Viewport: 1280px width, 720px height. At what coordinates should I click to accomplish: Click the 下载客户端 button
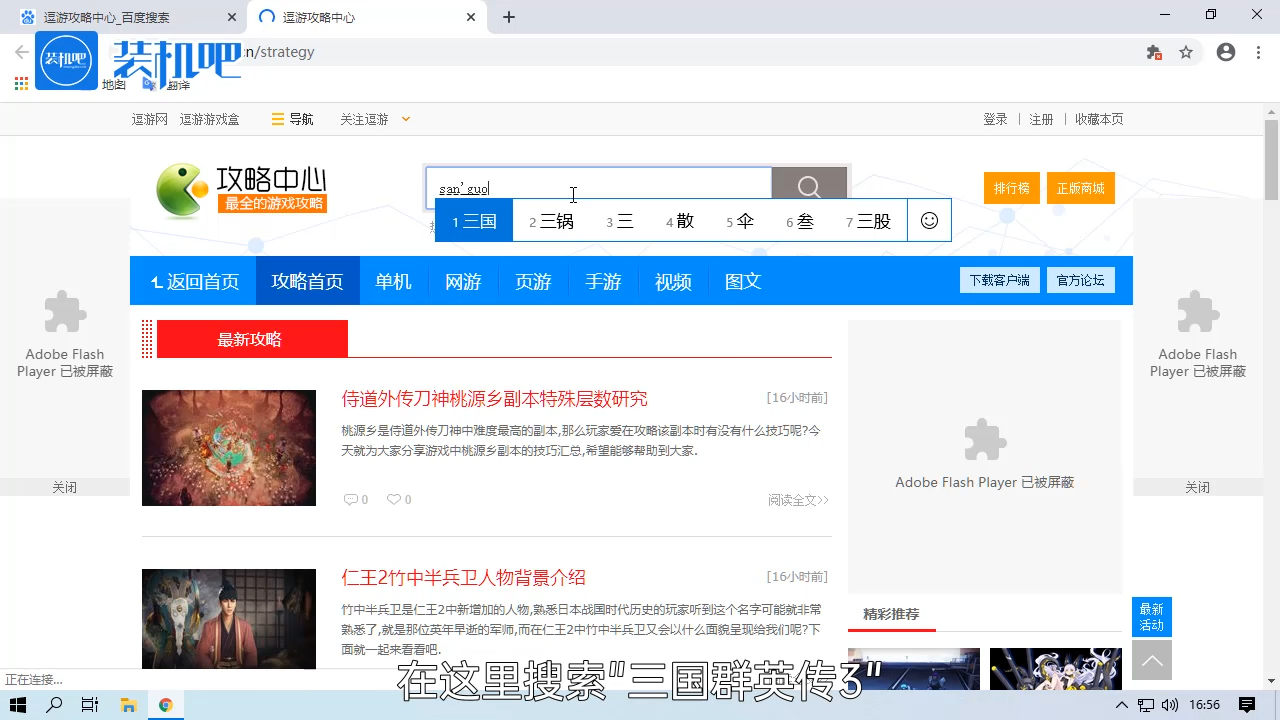[x=999, y=280]
